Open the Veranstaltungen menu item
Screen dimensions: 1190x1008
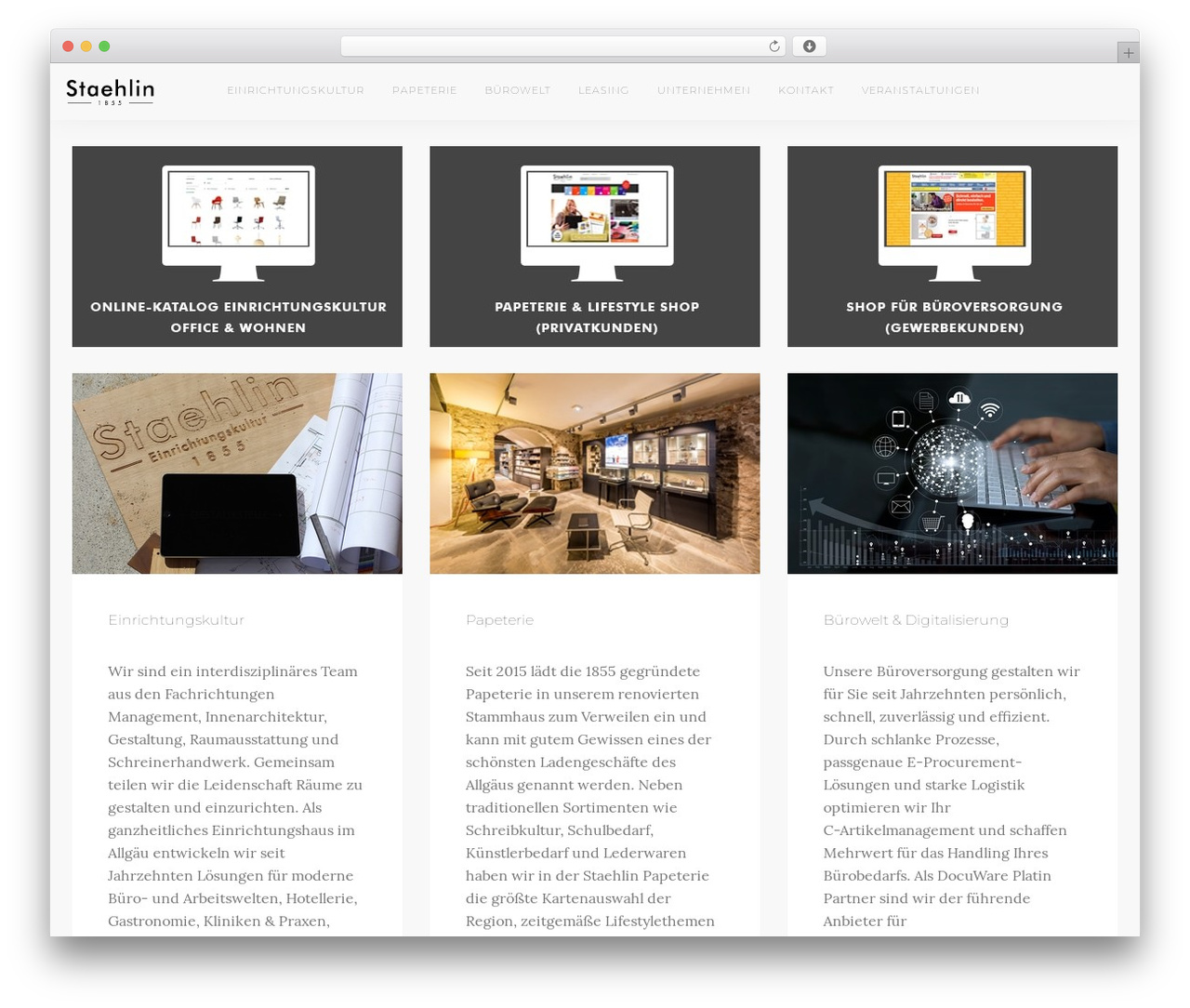point(920,90)
